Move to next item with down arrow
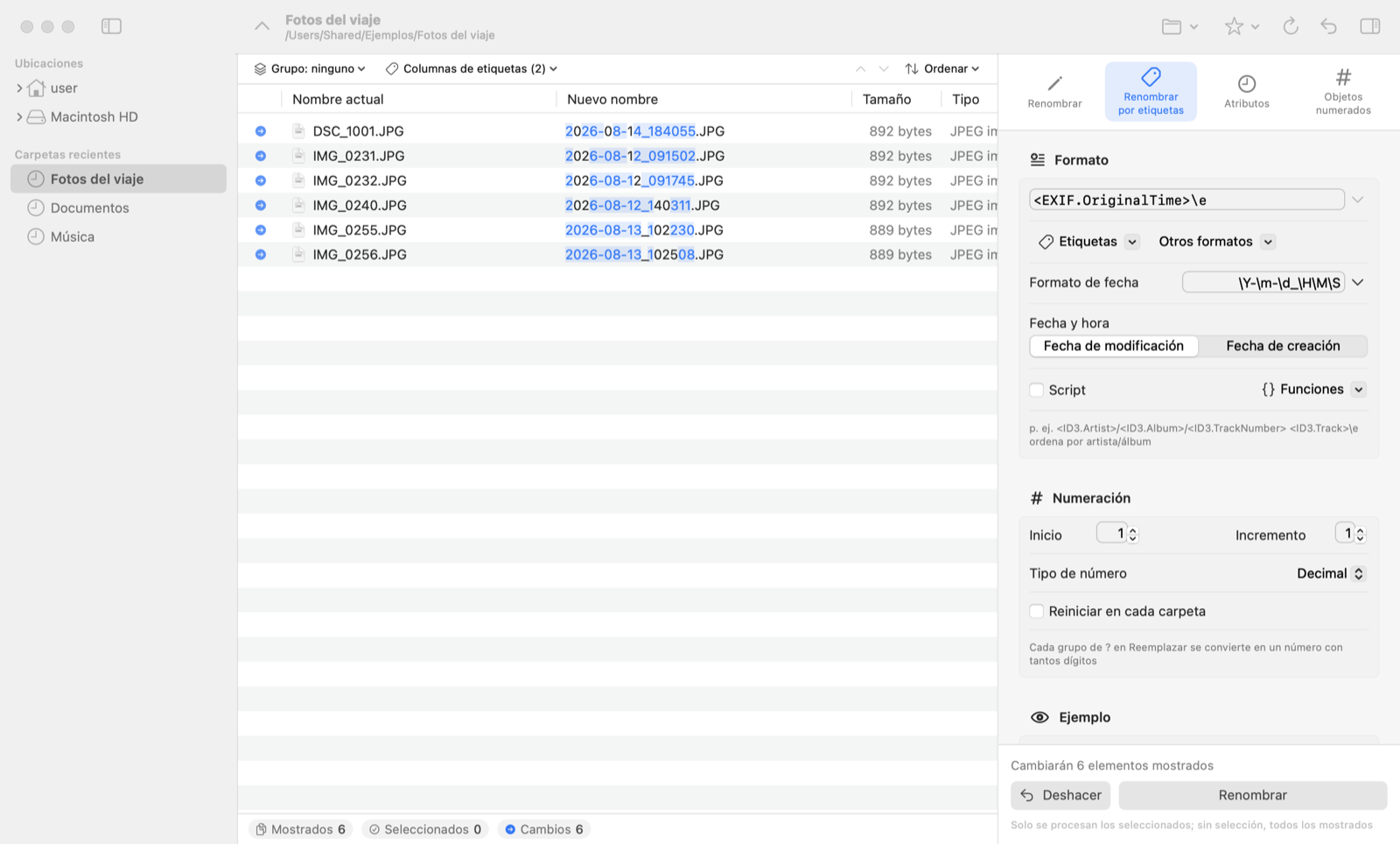Viewport: 1400px width, 844px height. pos(884,68)
